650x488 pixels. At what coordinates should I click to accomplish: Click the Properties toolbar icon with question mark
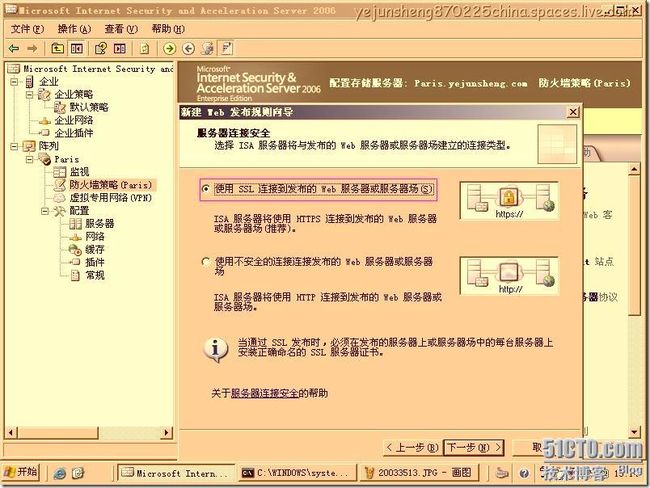[x=100, y=49]
